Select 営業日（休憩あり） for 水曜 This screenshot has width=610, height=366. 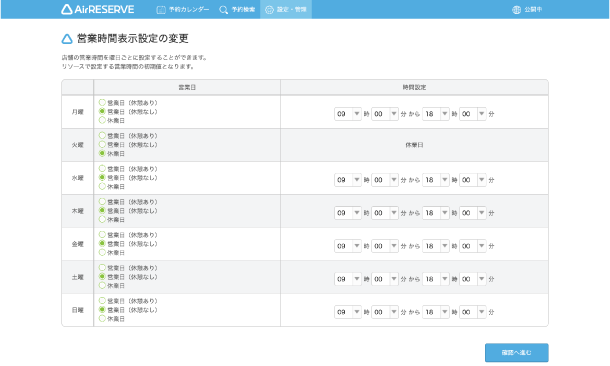click(102, 168)
